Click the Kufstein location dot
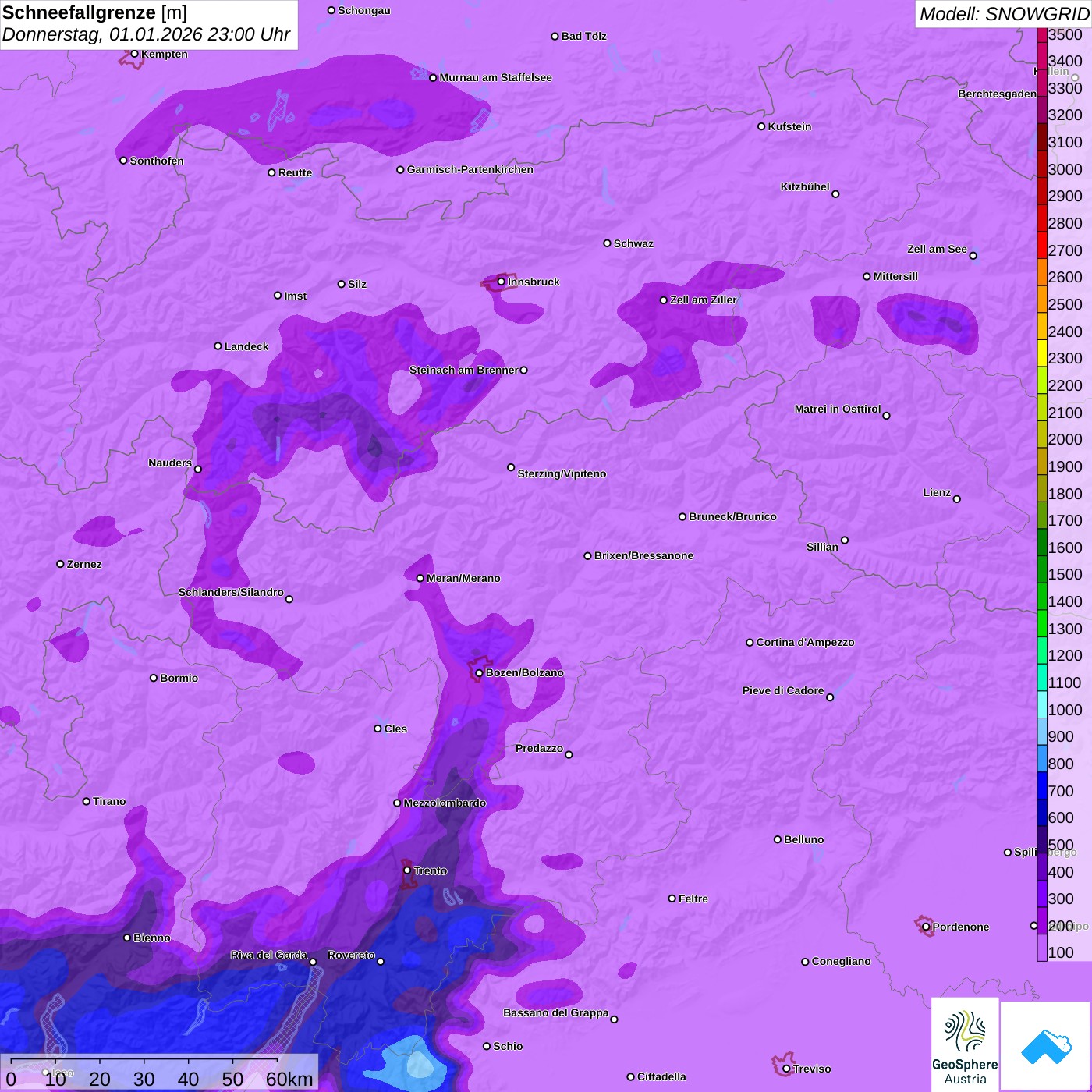Viewport: 1092px width, 1092px height. click(x=761, y=126)
